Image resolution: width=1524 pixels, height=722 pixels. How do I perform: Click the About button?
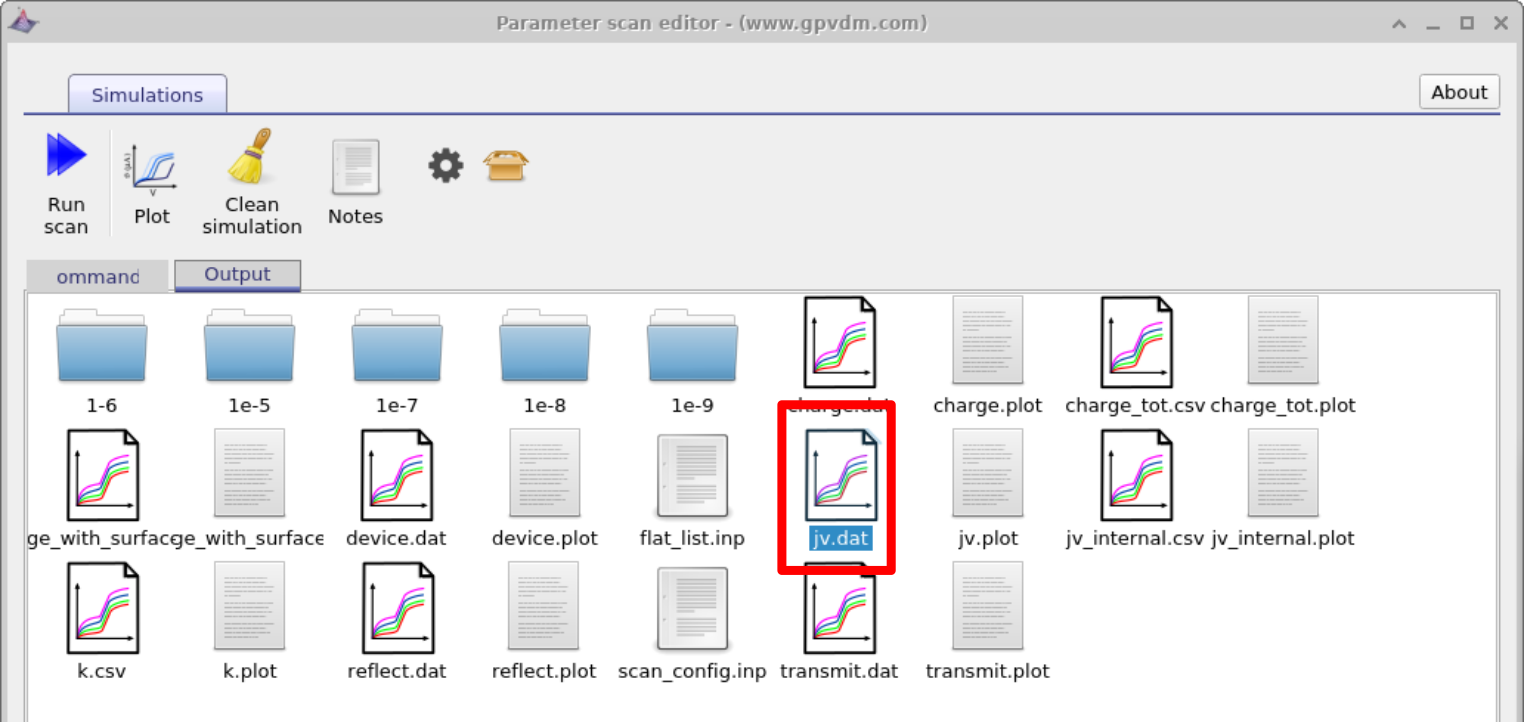click(1459, 91)
